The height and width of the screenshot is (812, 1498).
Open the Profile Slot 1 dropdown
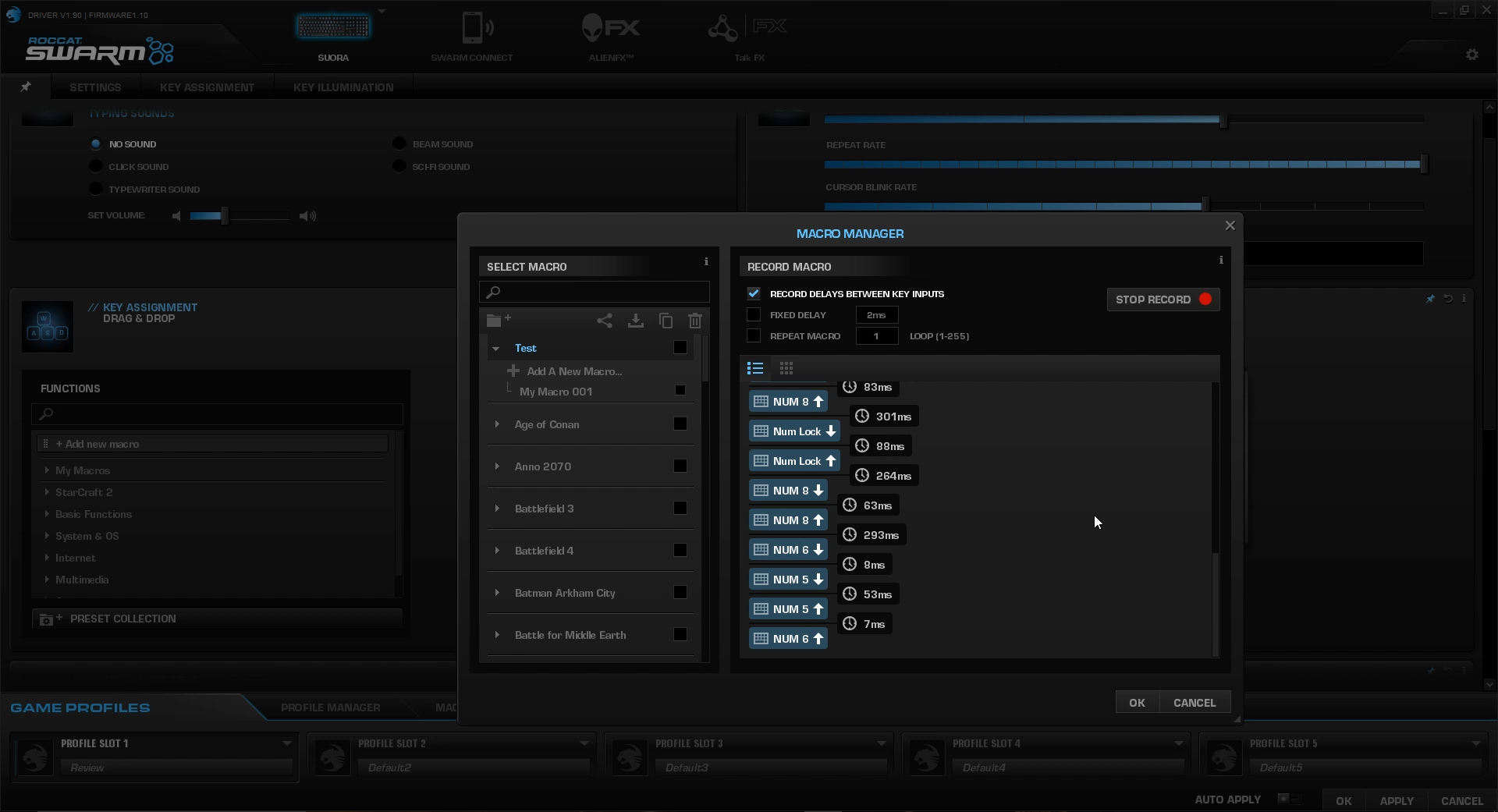(286, 743)
